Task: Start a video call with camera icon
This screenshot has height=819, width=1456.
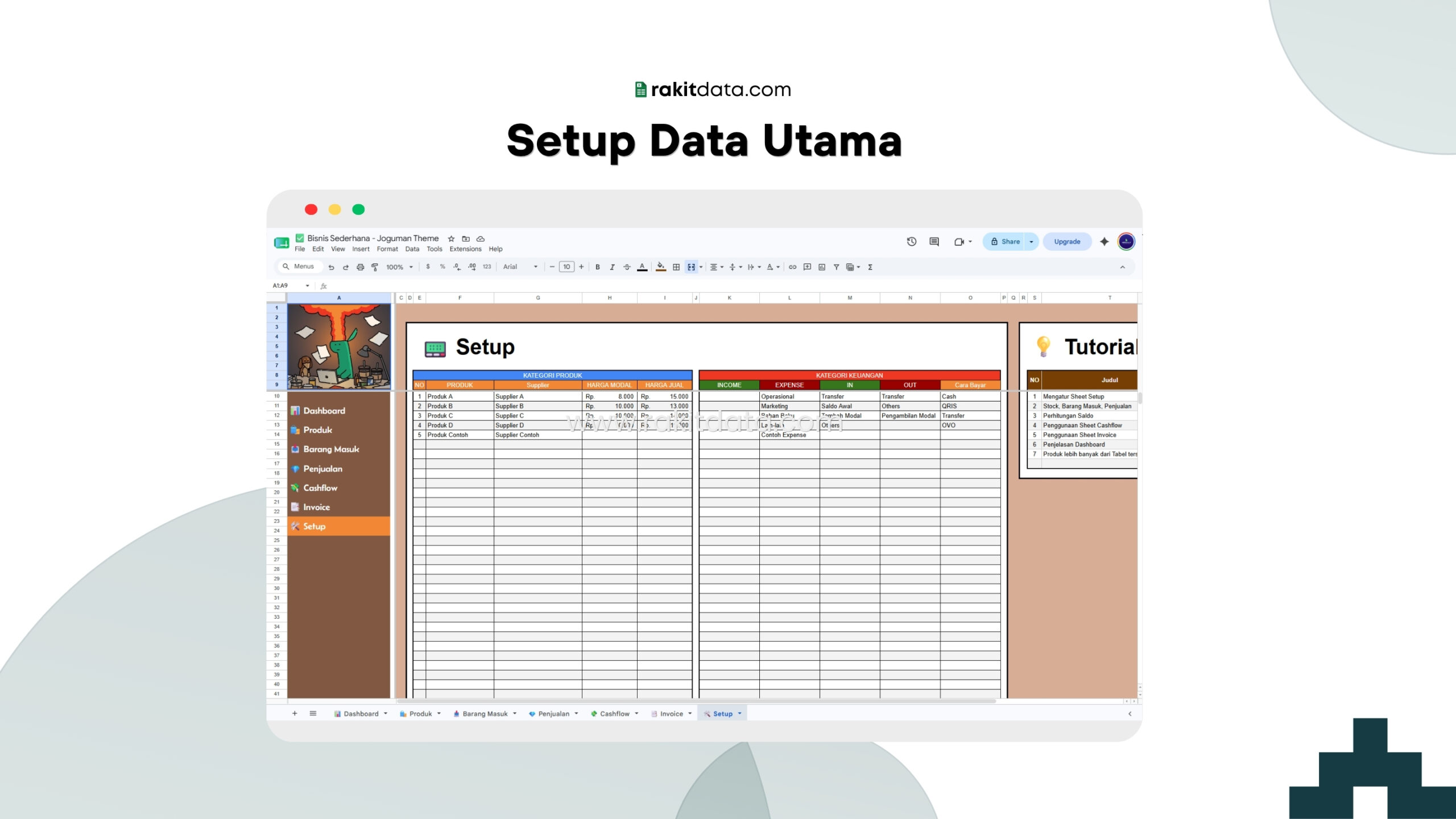Action: 959,242
